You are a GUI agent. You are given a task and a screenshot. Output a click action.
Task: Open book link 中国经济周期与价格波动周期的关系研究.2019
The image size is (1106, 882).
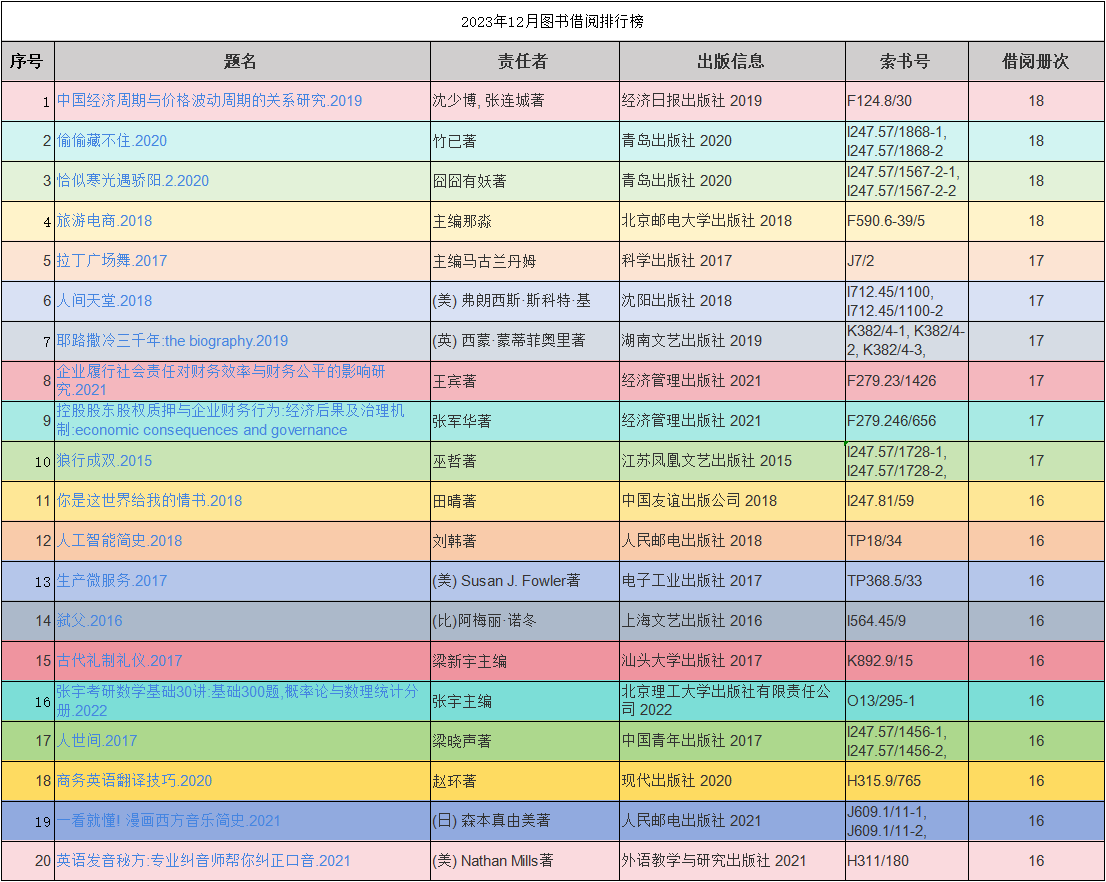click(209, 101)
